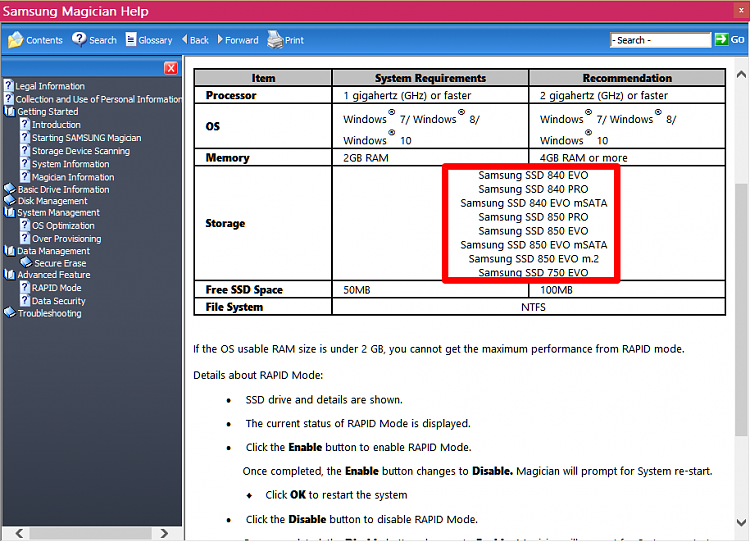This screenshot has height=542, width=750.
Task: Click the vertical scrollbar thumb
Action: point(741,310)
